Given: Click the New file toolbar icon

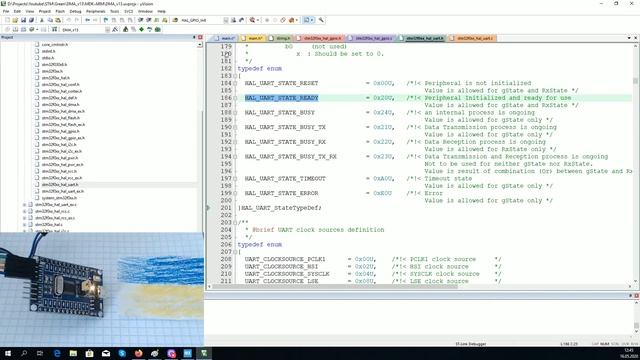Looking at the screenshot, I should pos(7,20).
